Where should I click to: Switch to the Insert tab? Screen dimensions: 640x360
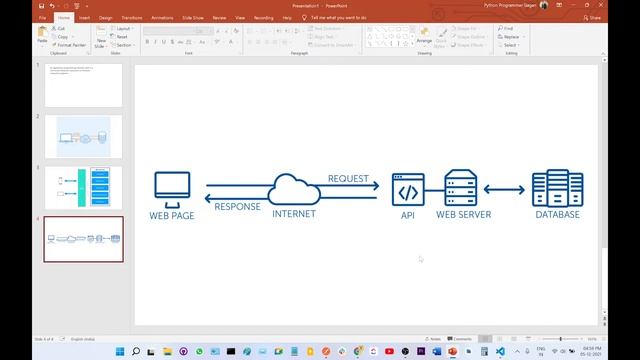coord(84,18)
